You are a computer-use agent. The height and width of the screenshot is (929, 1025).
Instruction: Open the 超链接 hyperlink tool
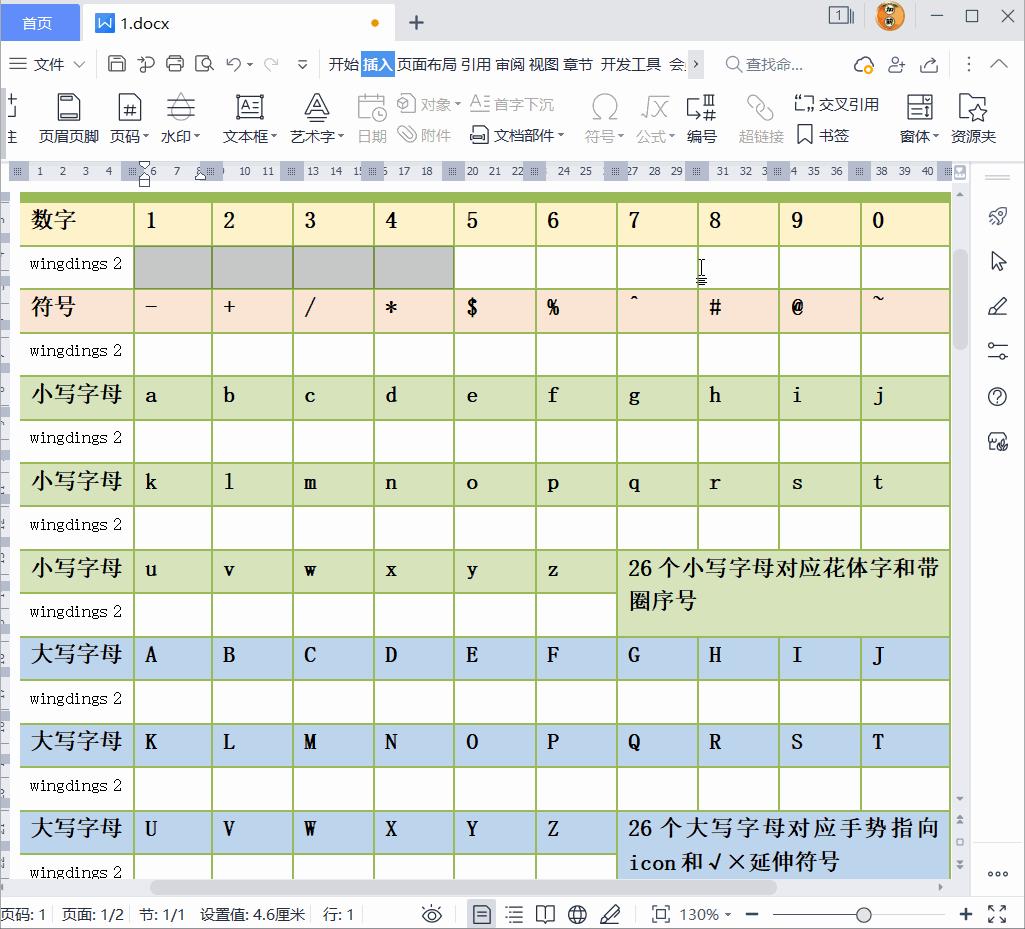(x=760, y=118)
